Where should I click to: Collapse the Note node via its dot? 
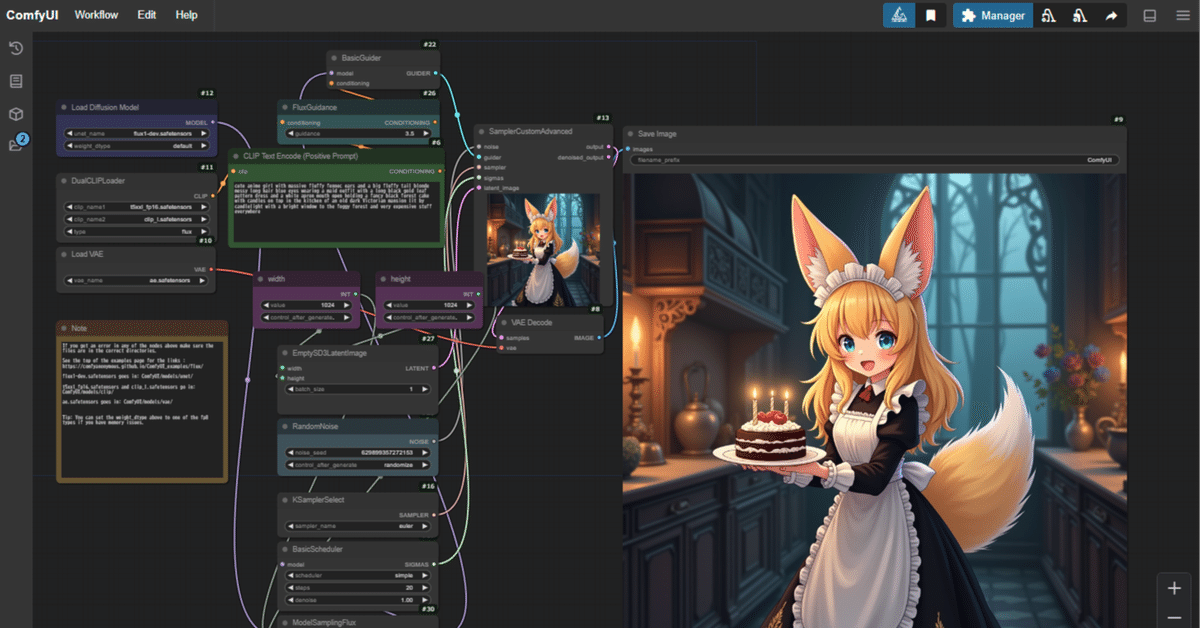click(64, 328)
